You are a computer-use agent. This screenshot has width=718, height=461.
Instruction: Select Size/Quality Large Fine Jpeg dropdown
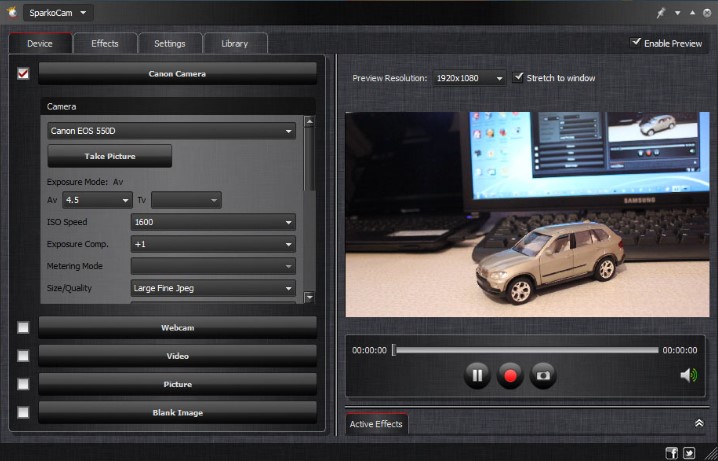213,288
